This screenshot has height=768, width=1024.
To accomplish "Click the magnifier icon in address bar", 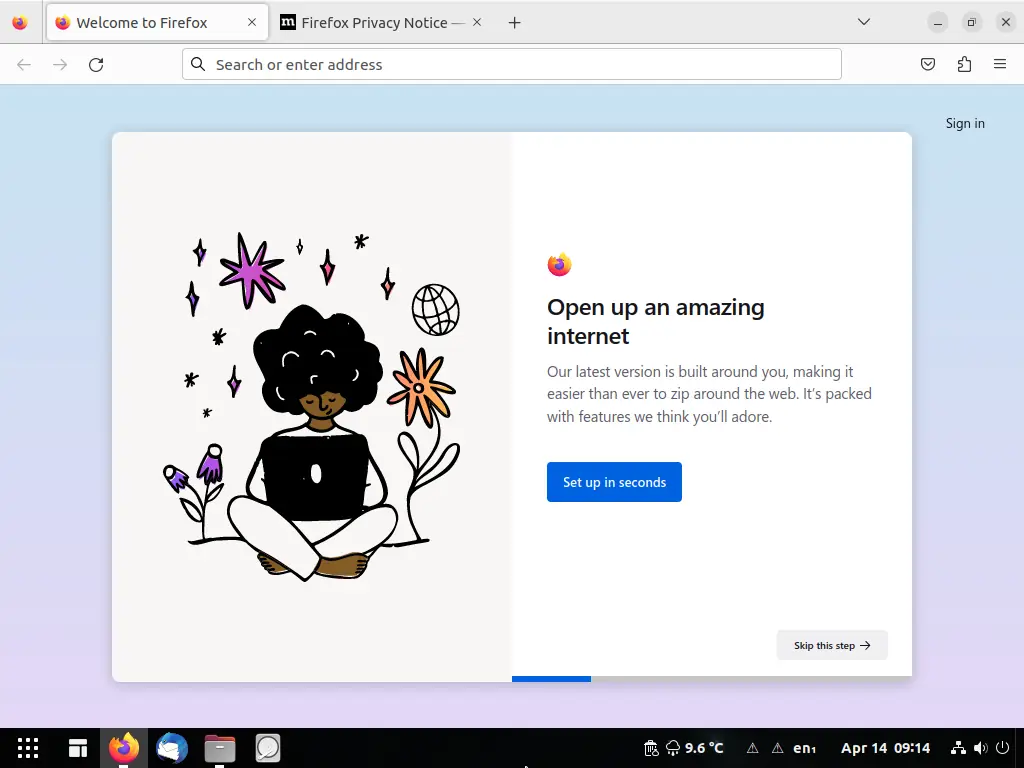I will point(198,64).
